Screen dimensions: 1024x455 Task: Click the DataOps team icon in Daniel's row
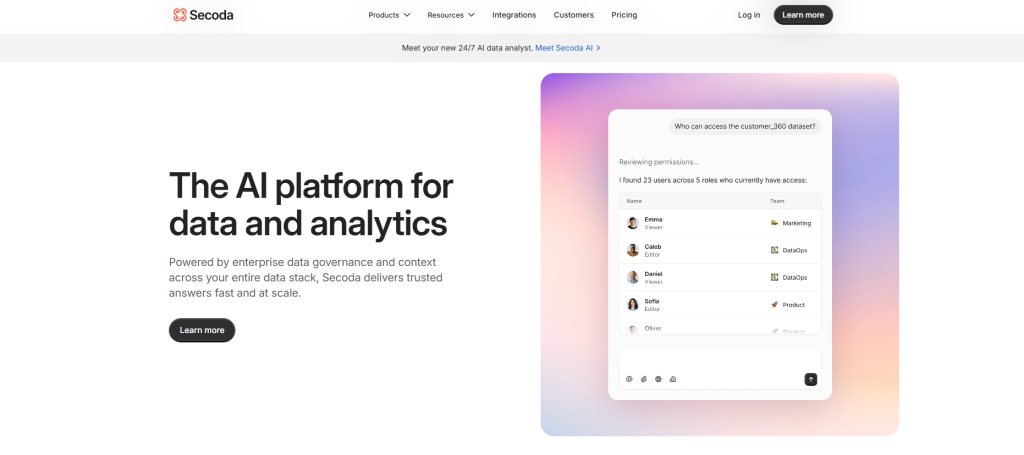tap(775, 277)
